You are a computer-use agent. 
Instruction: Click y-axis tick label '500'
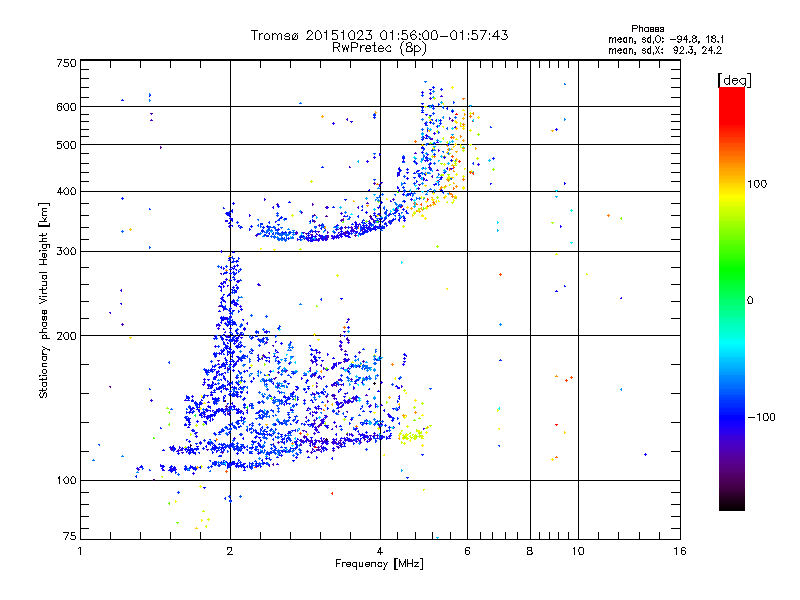coord(66,145)
